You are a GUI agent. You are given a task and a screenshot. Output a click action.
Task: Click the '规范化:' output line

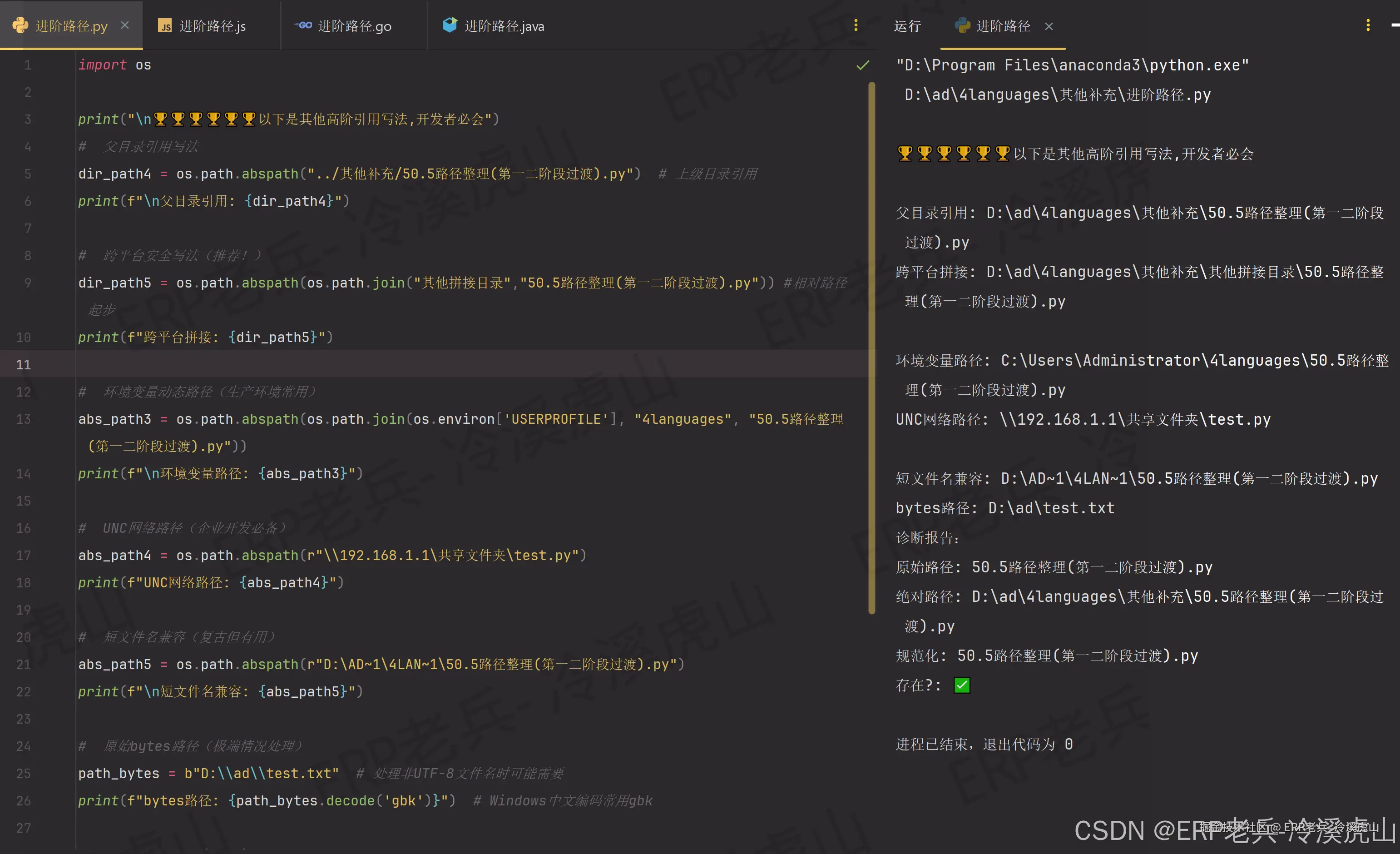1047,656
